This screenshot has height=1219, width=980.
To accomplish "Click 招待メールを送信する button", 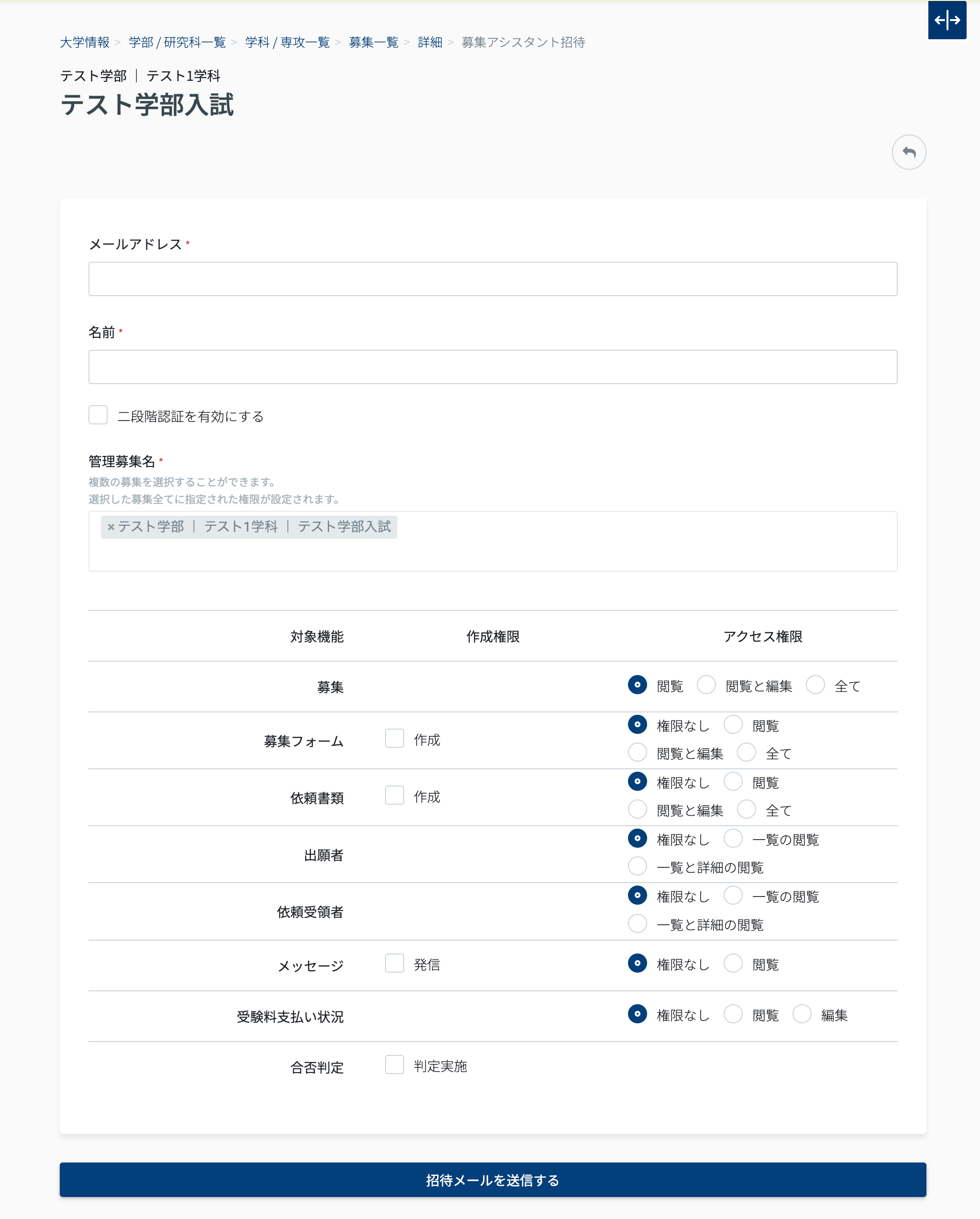I will coord(492,1180).
